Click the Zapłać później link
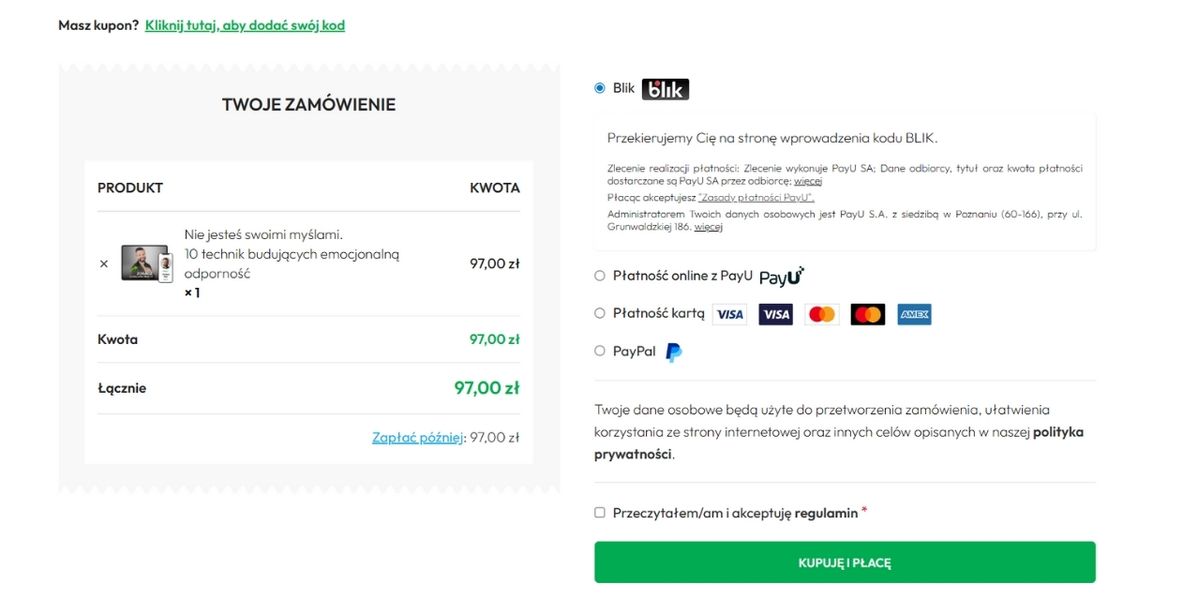The width and height of the screenshot is (1198, 600). 418,437
